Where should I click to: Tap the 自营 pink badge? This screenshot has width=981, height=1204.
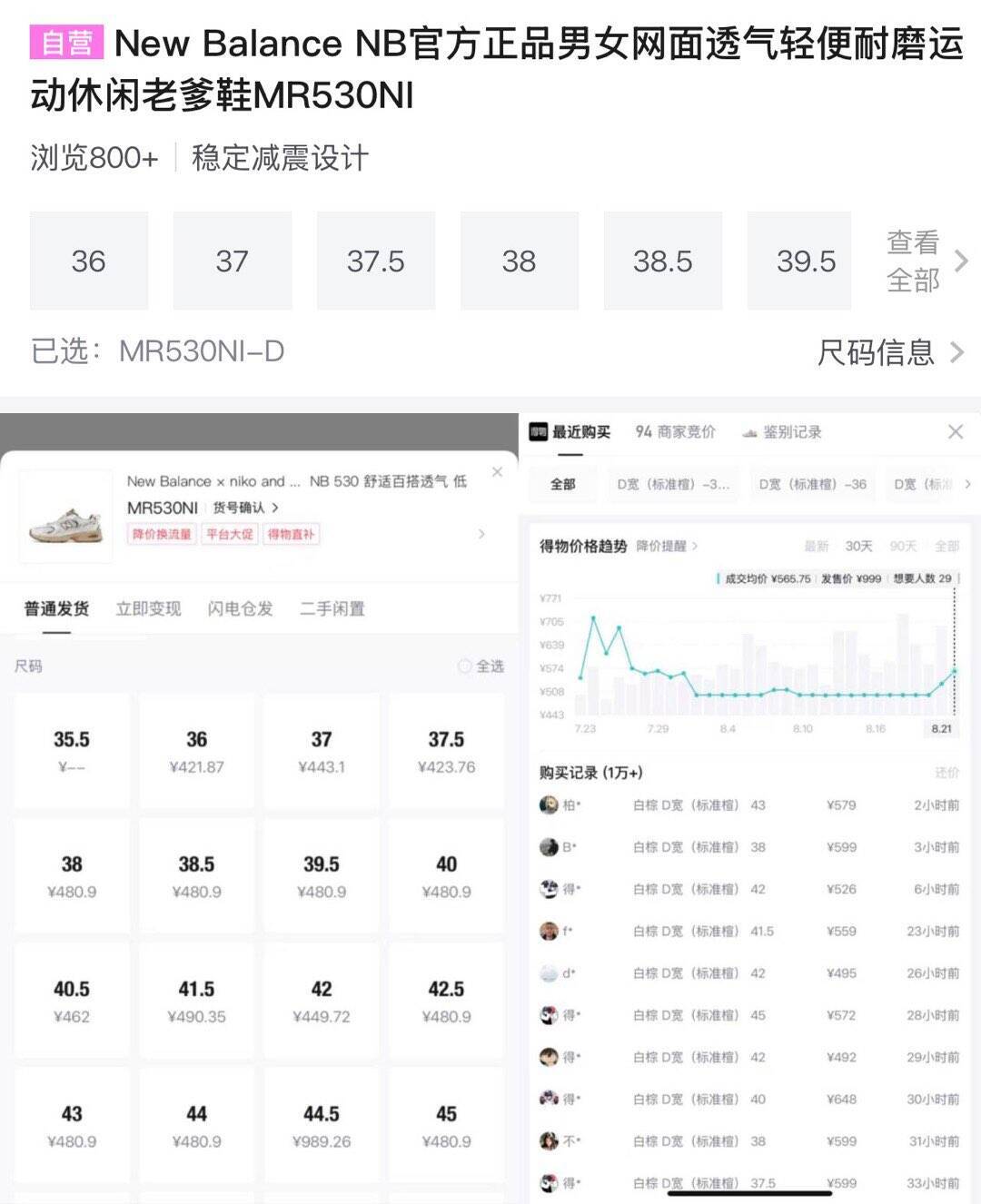coord(67,43)
